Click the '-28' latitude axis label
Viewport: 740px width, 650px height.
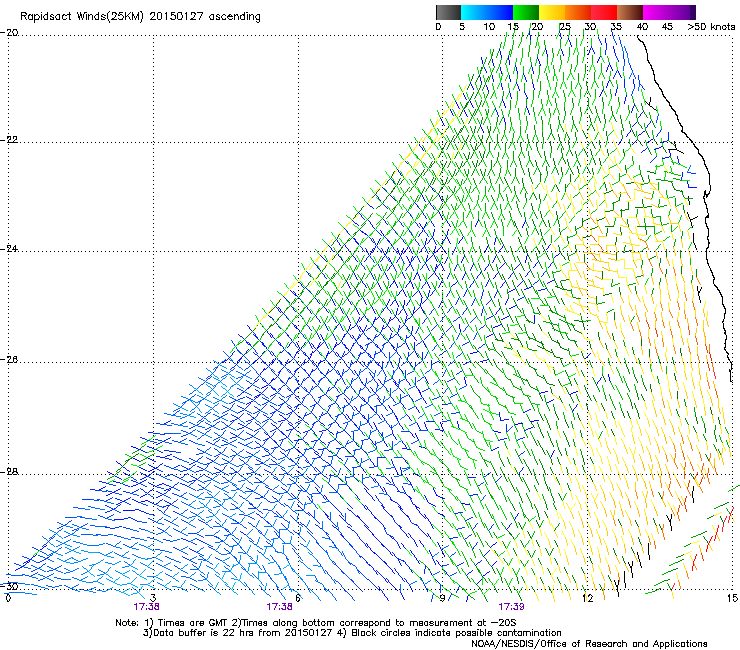[9, 472]
